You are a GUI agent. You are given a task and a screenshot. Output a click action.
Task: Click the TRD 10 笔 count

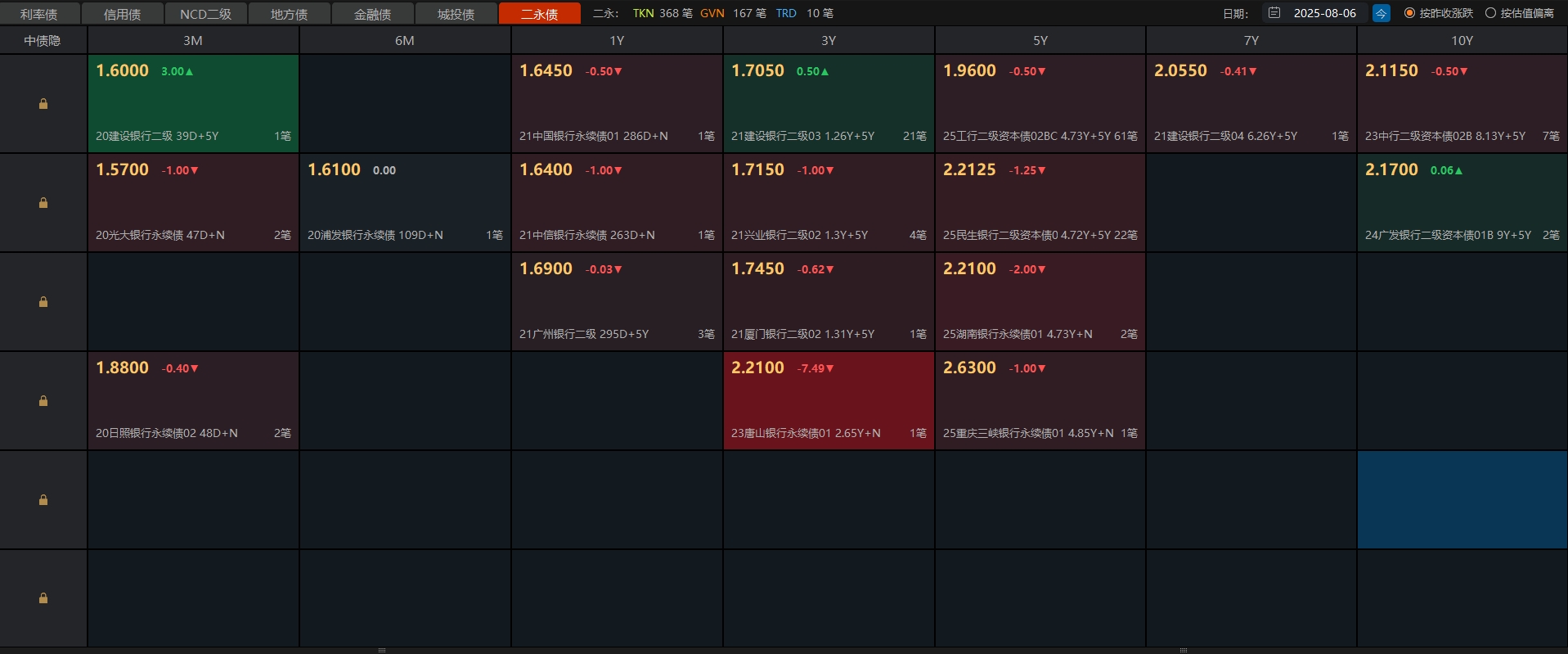pyautogui.click(x=805, y=13)
